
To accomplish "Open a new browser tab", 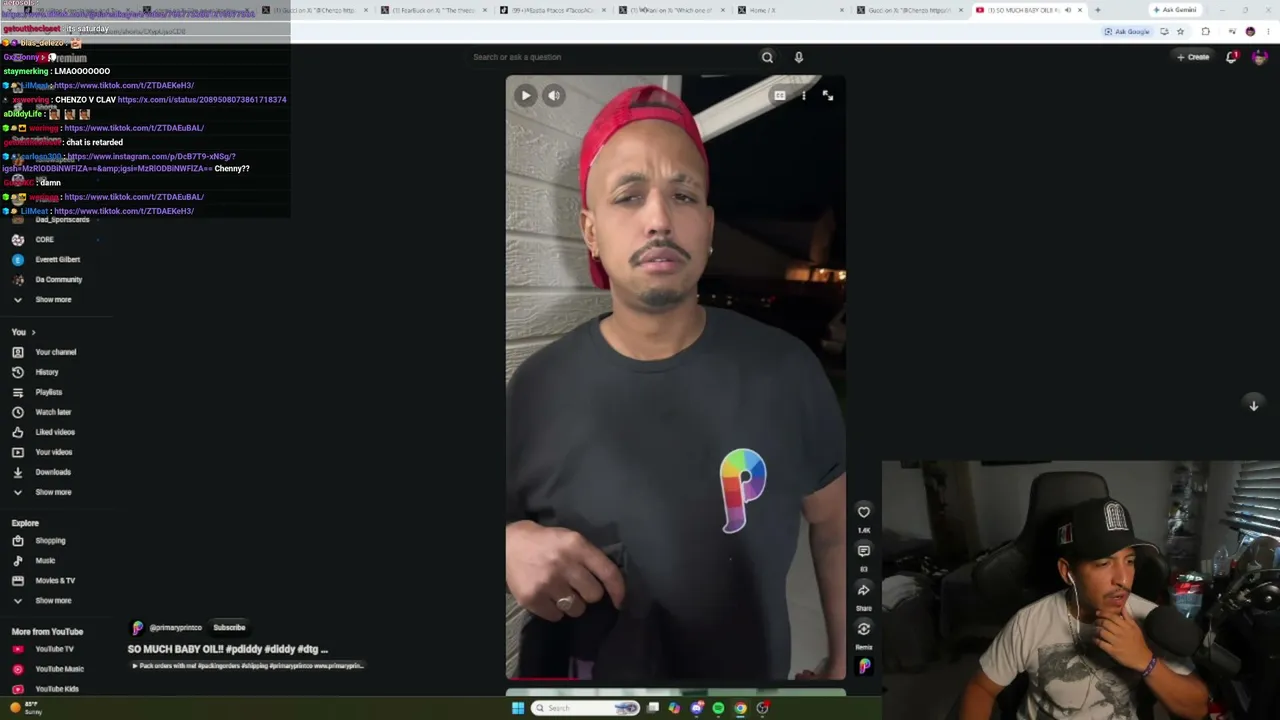I will pyautogui.click(x=1098, y=10).
